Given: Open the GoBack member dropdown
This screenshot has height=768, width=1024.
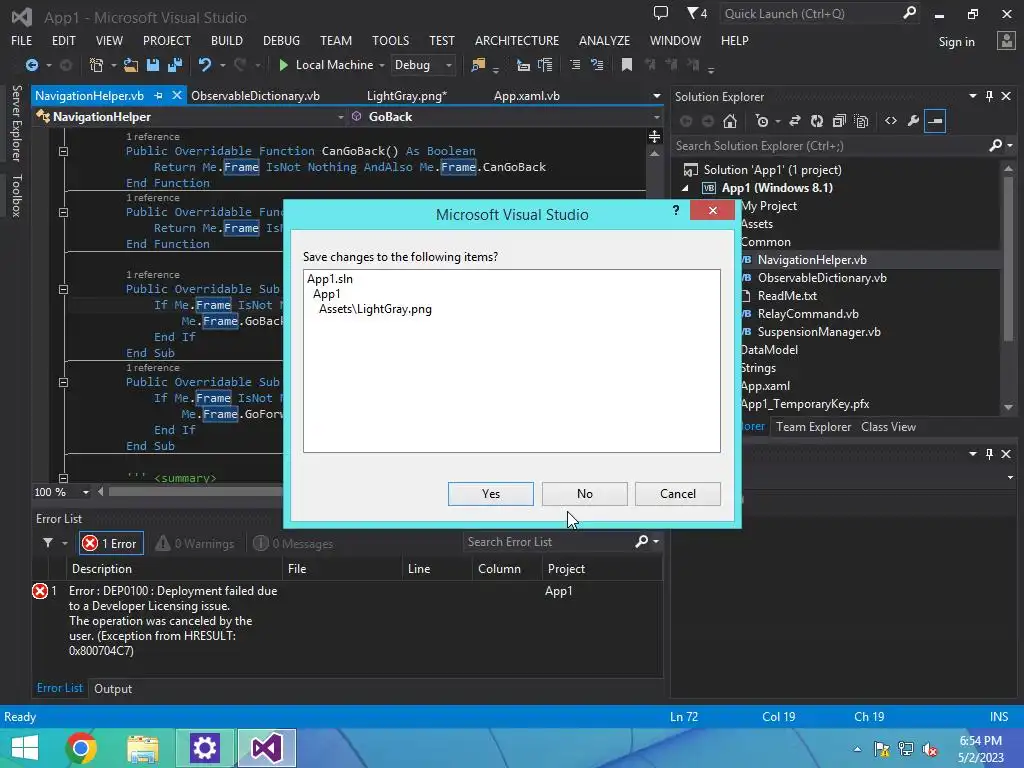Looking at the screenshot, I should [657, 117].
